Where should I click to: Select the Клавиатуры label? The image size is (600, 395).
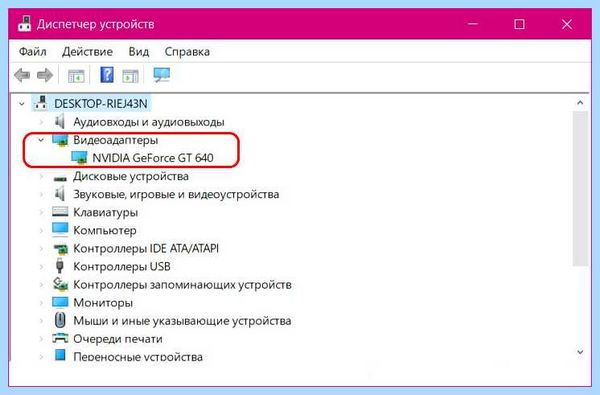point(106,212)
